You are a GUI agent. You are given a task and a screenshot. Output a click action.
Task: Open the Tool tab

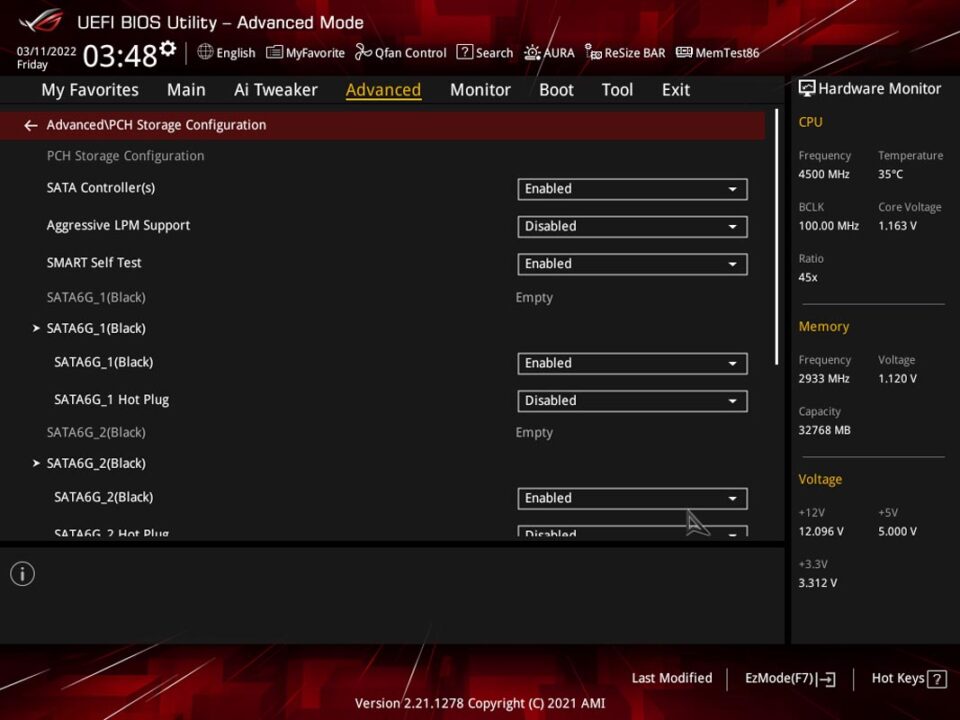coord(617,90)
